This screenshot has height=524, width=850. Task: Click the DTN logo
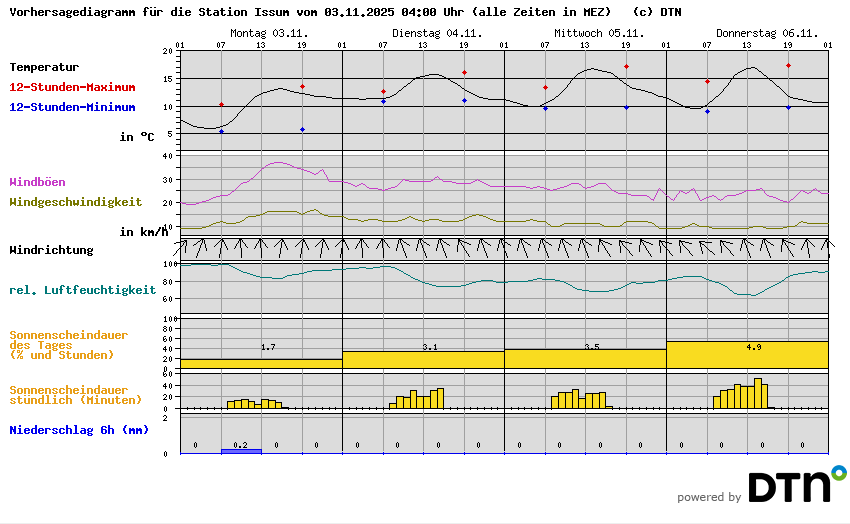point(796,486)
